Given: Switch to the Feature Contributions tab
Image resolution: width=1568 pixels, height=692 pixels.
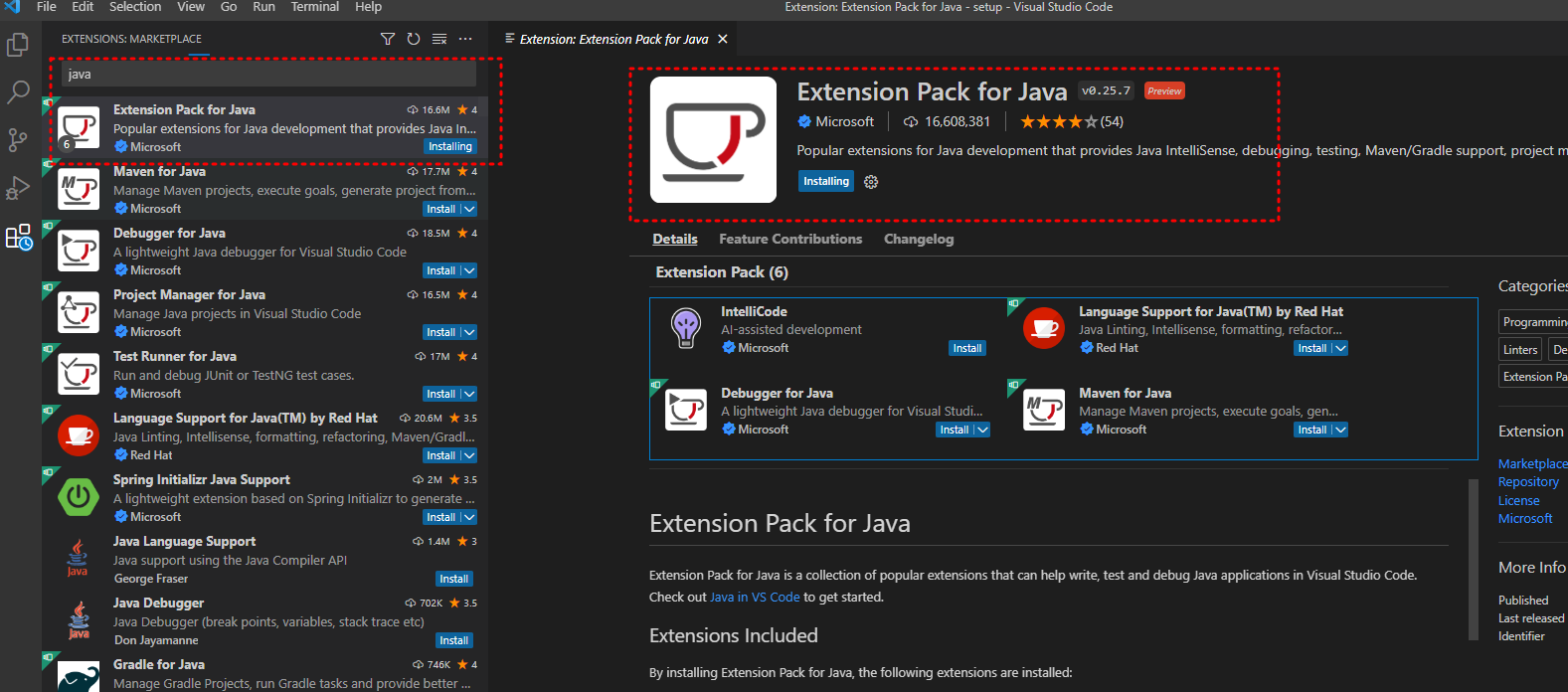Looking at the screenshot, I should click(x=790, y=239).
